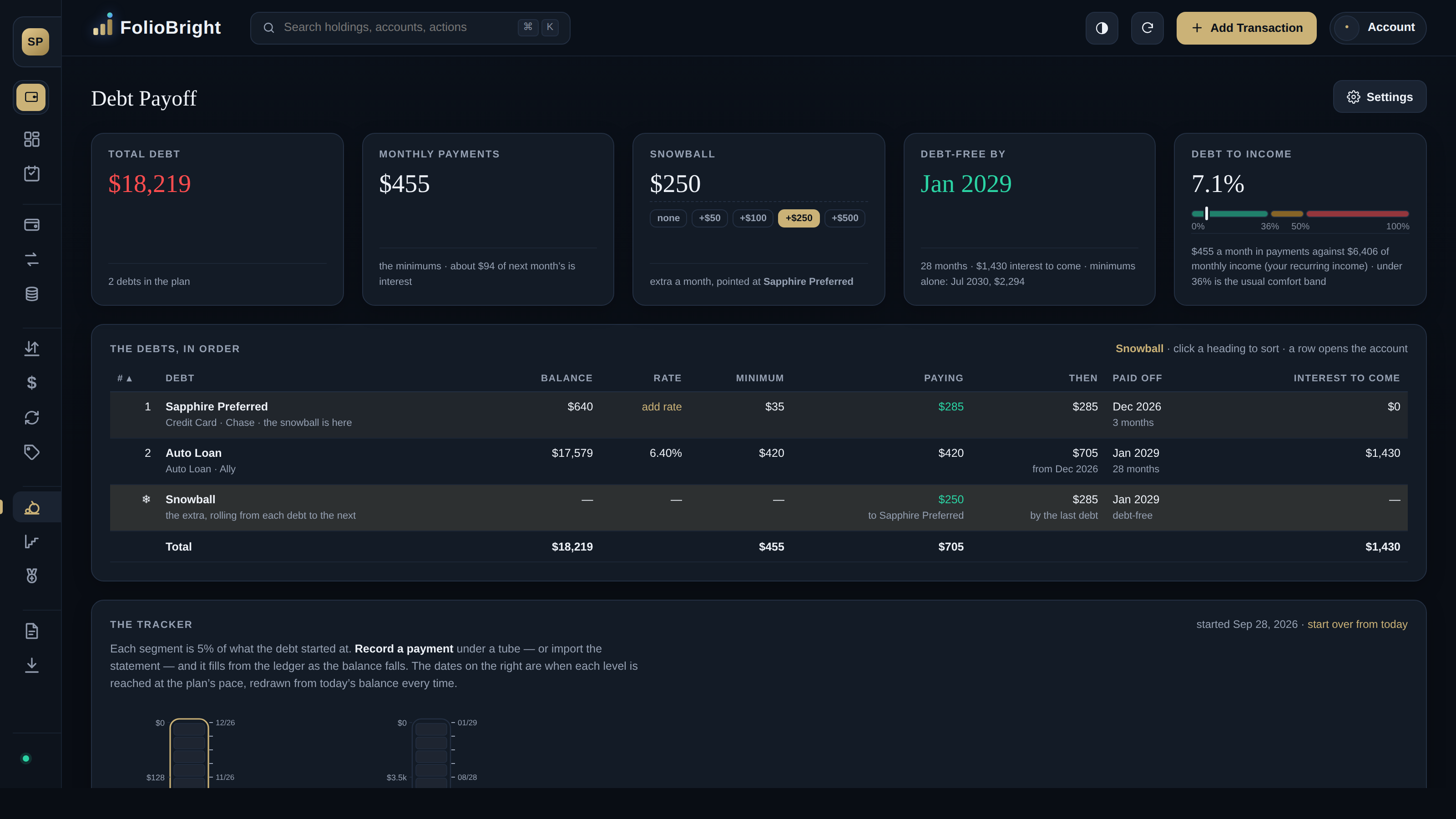Viewport: 1456px width, 819px height.
Task: Open the document report icon
Action: pos(32,631)
